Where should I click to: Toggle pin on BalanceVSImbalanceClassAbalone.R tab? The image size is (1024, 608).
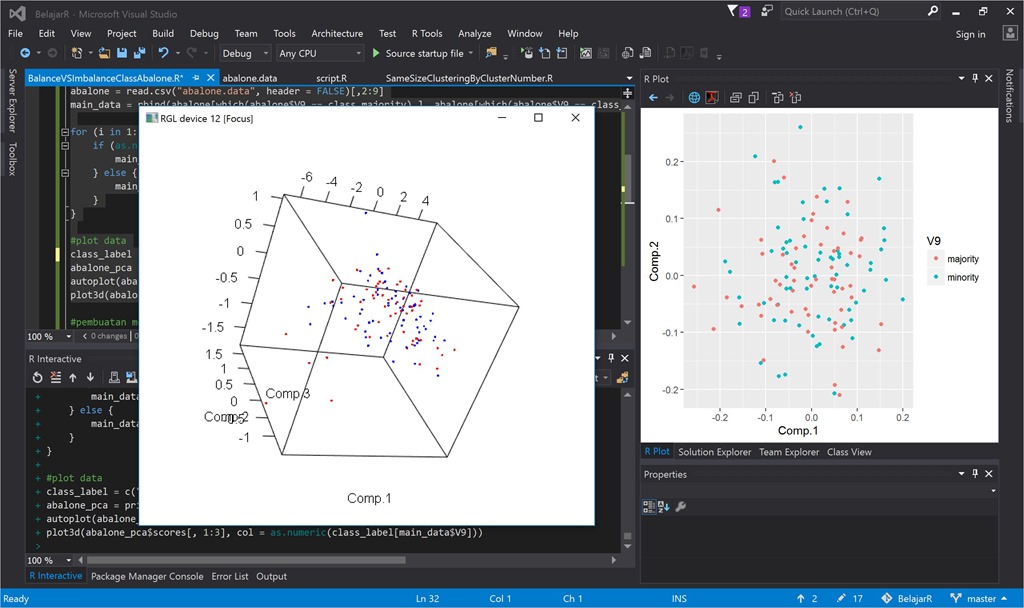(x=197, y=78)
